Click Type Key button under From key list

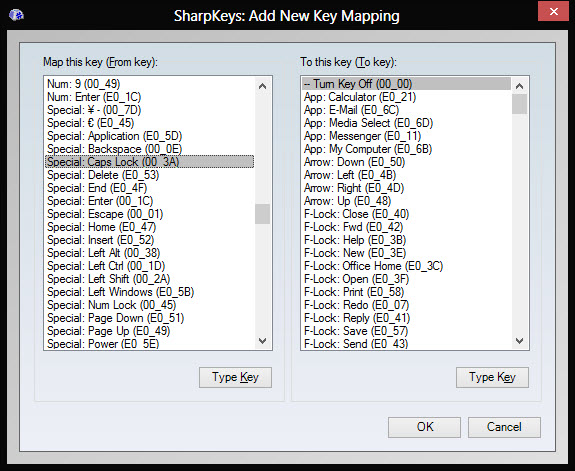pos(235,377)
